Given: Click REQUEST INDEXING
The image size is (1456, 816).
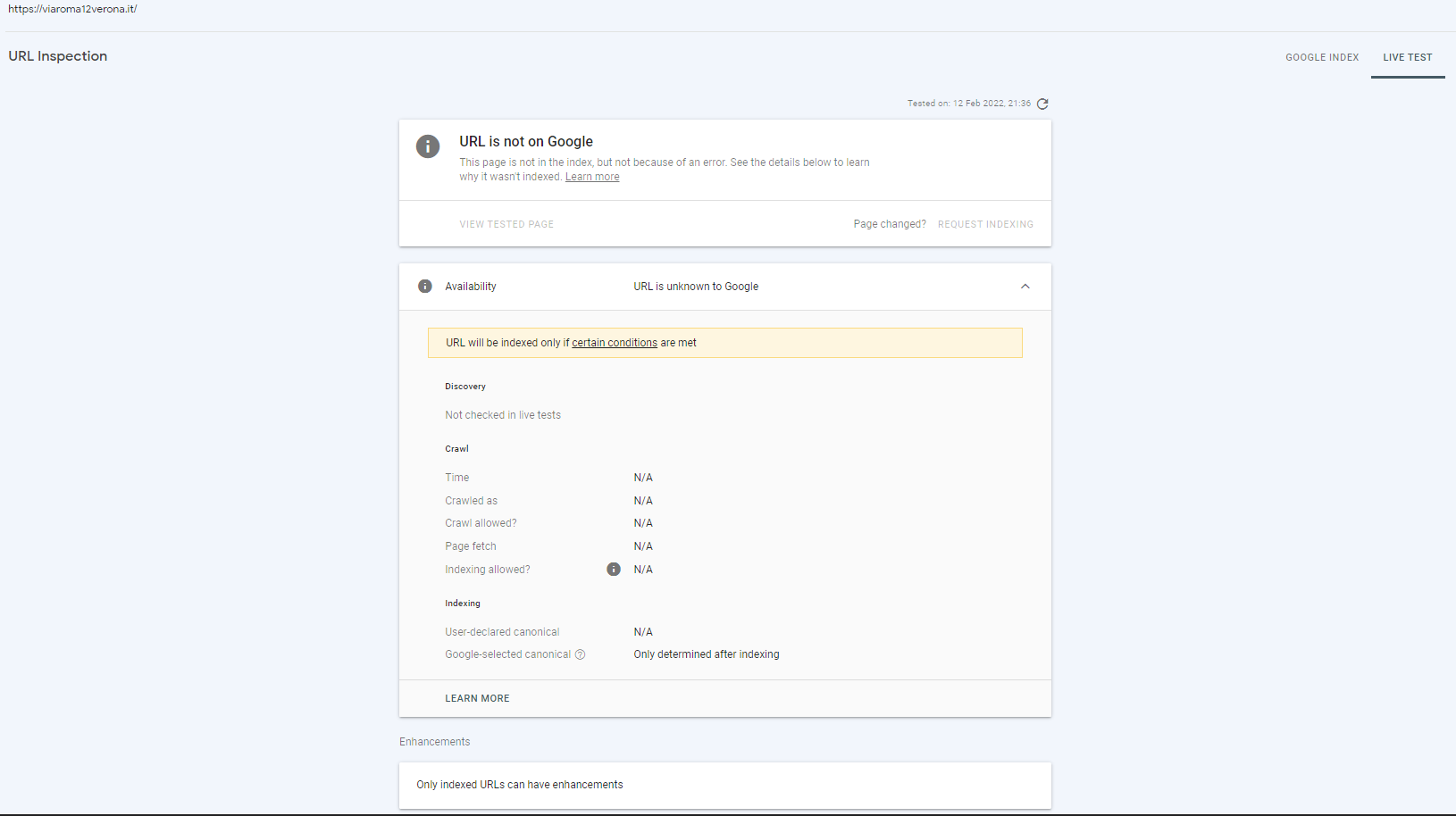Looking at the screenshot, I should pyautogui.click(x=985, y=224).
